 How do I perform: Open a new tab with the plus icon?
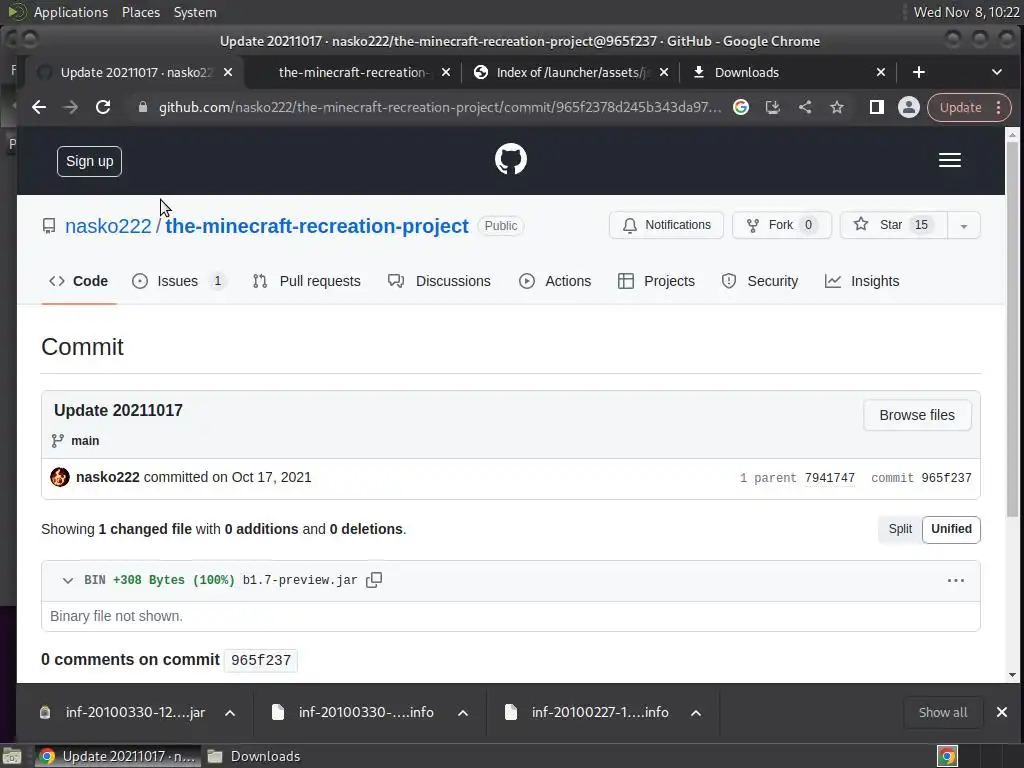tap(919, 72)
